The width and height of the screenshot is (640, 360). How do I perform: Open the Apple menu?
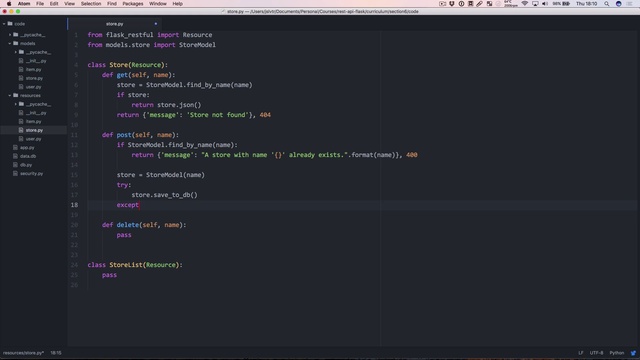click(9, 4)
